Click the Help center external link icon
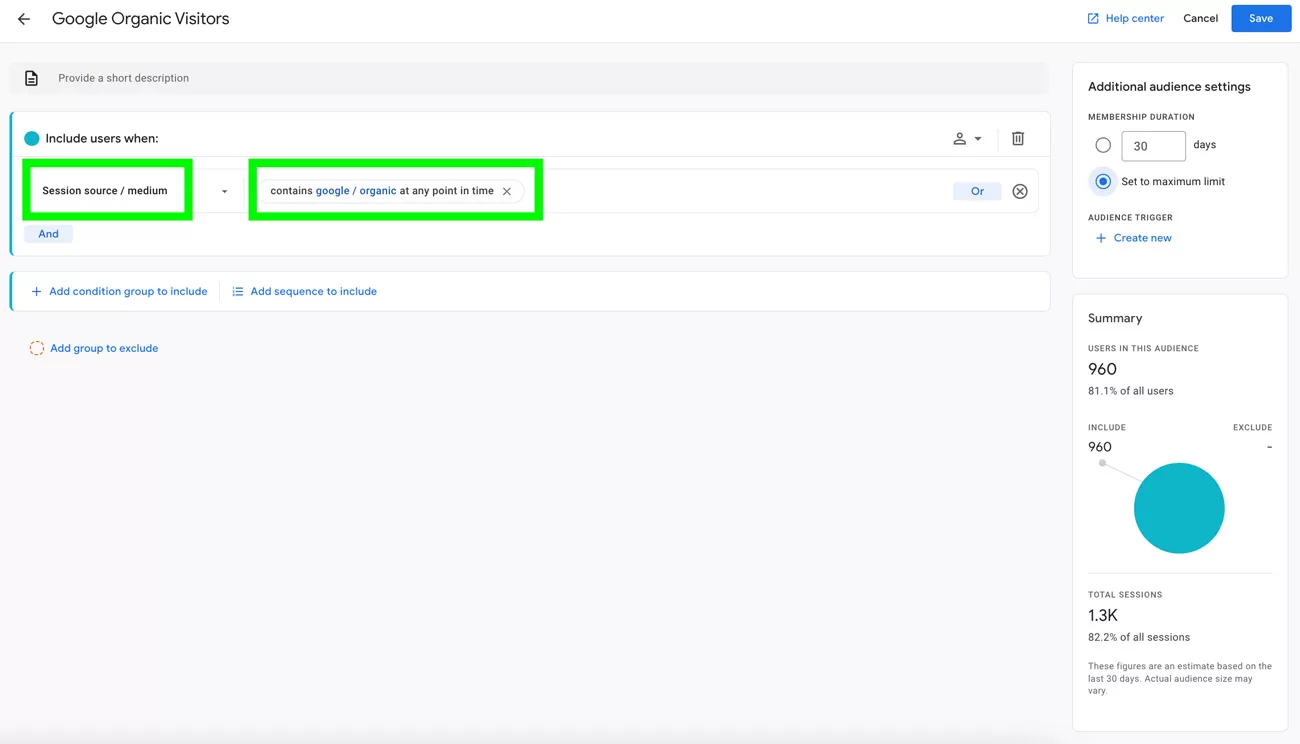 click(x=1093, y=19)
